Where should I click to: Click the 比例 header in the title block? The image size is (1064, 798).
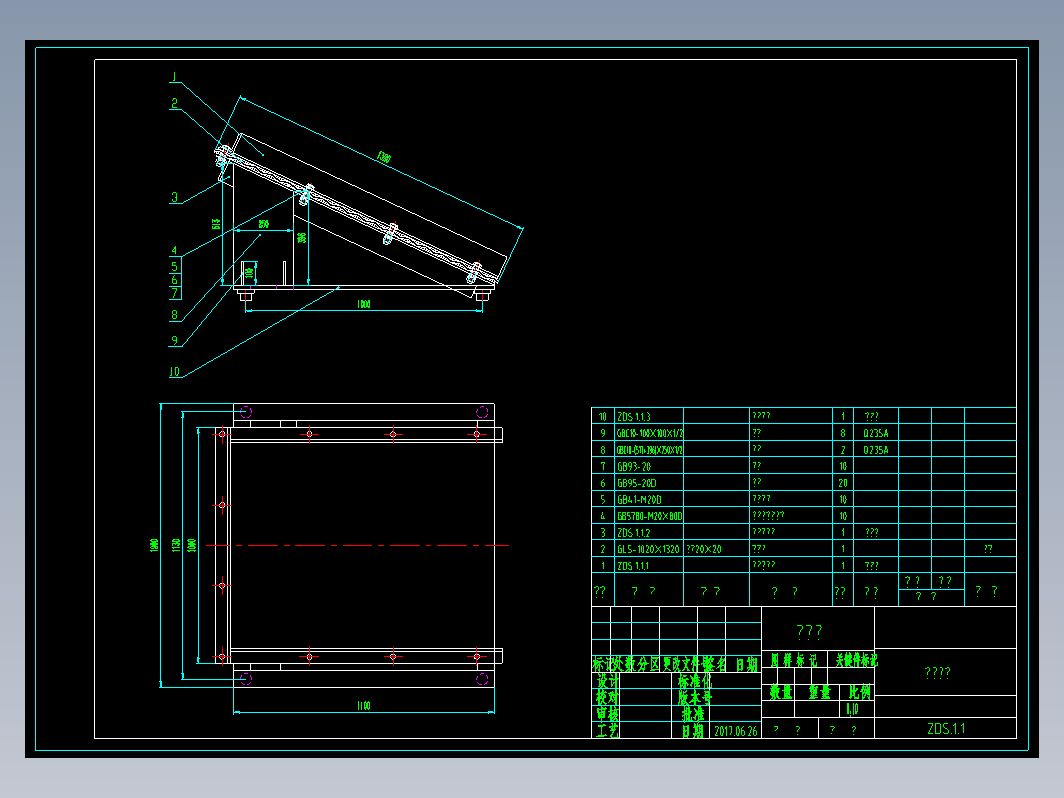(860, 692)
